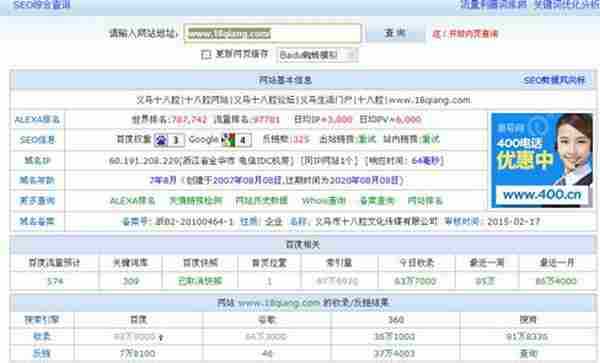Open the 400.cn advertisement banner
Viewport: 600px width, 363px height.
(x=542, y=160)
